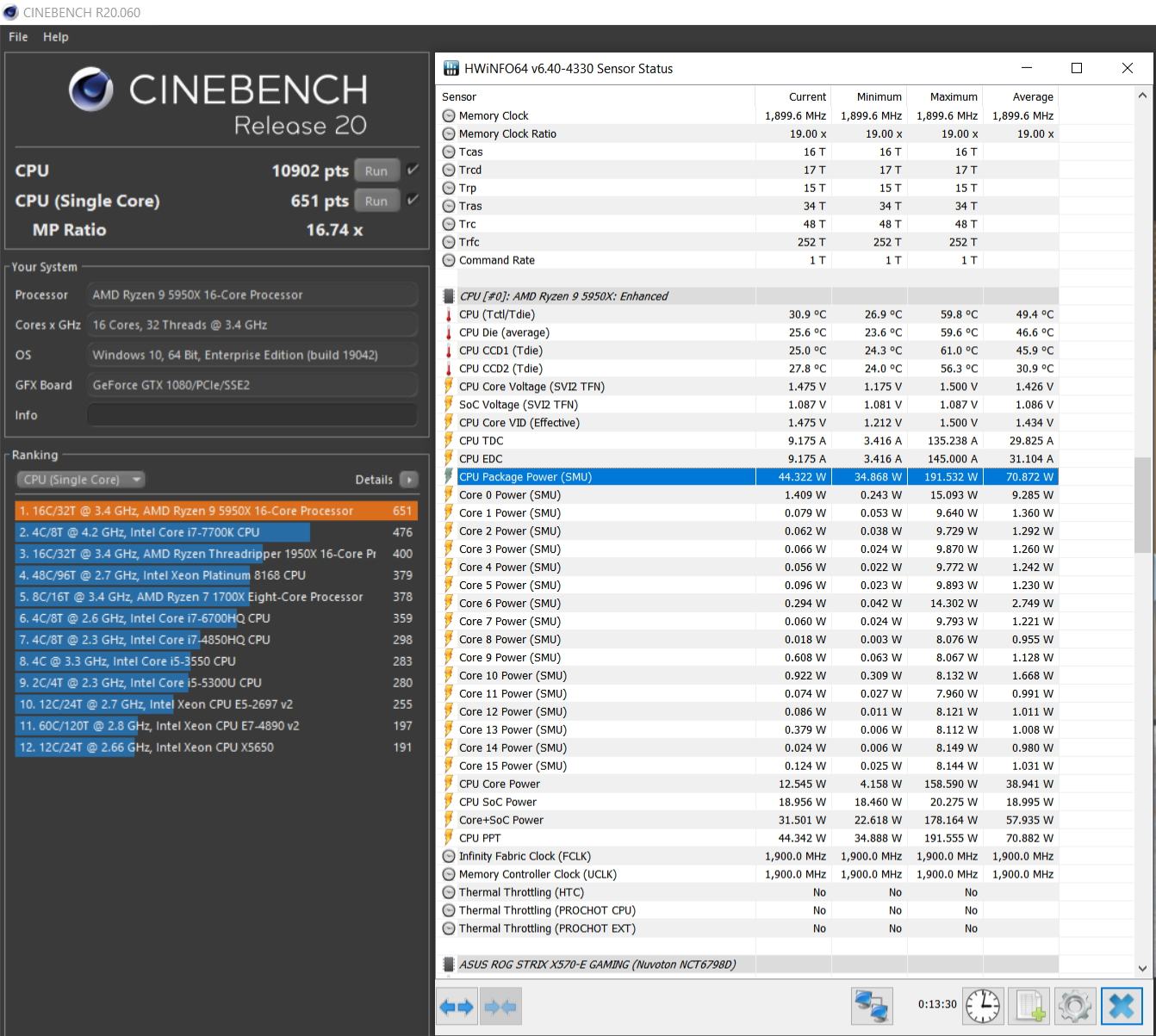Toggle the CPU test checkmark
Viewport: 1156px width, 1036px height.
[x=413, y=170]
